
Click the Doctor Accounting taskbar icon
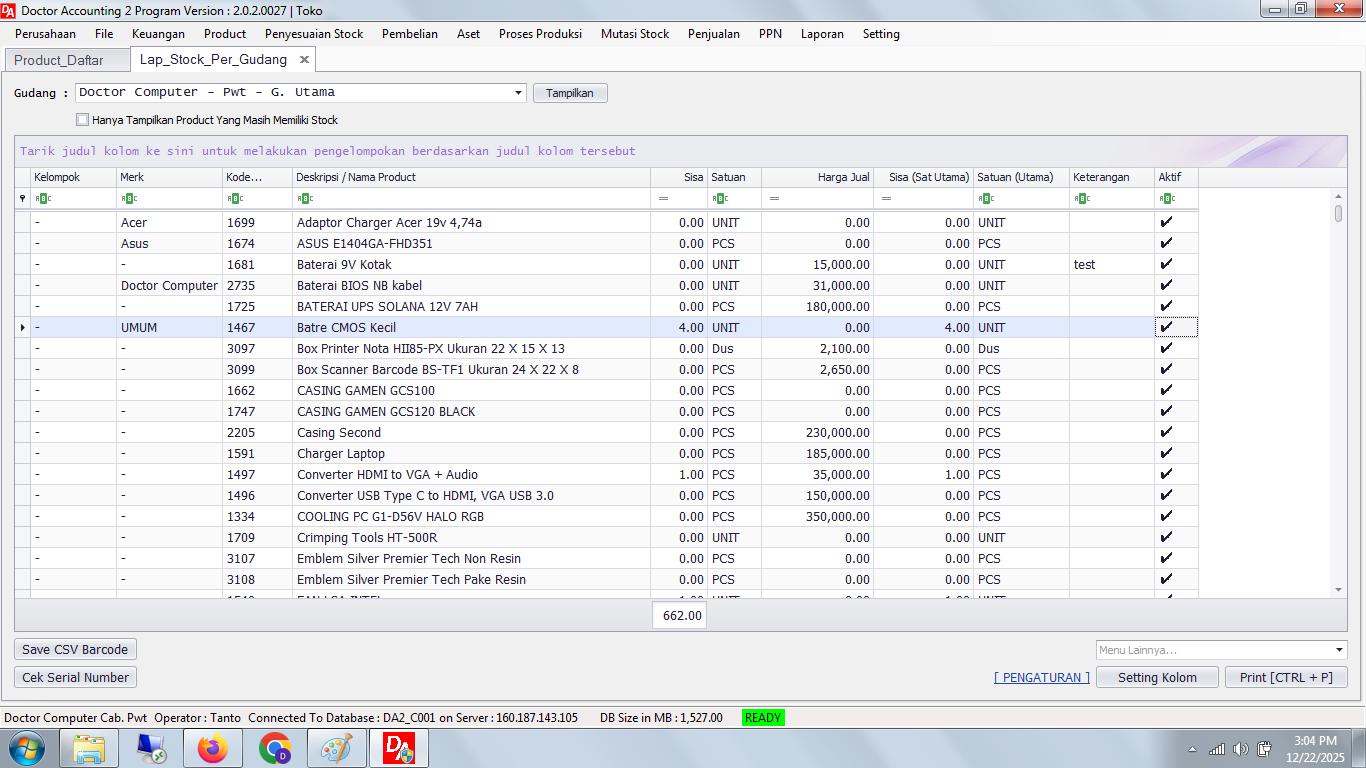399,748
